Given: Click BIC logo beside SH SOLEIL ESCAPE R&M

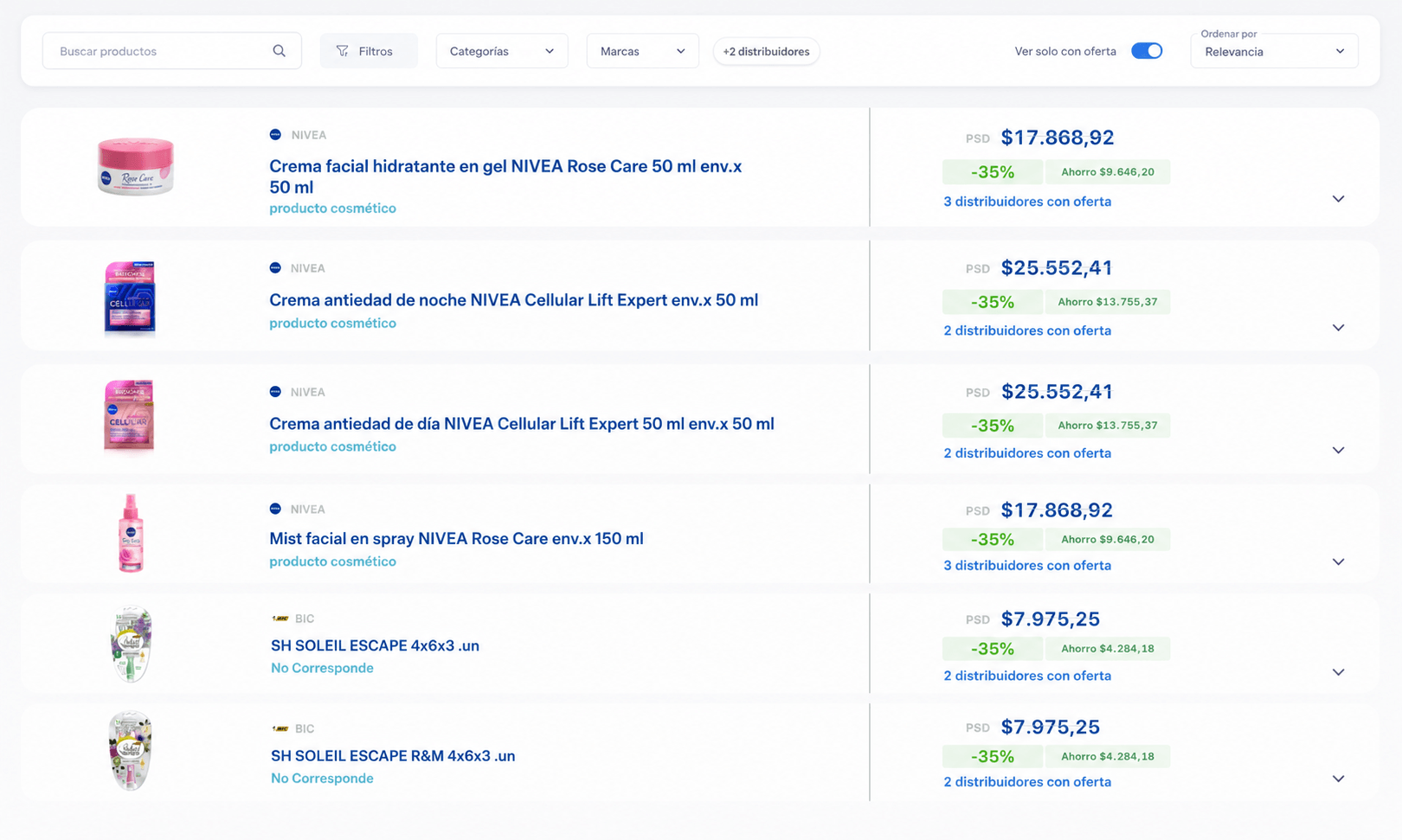Looking at the screenshot, I should pos(280,728).
